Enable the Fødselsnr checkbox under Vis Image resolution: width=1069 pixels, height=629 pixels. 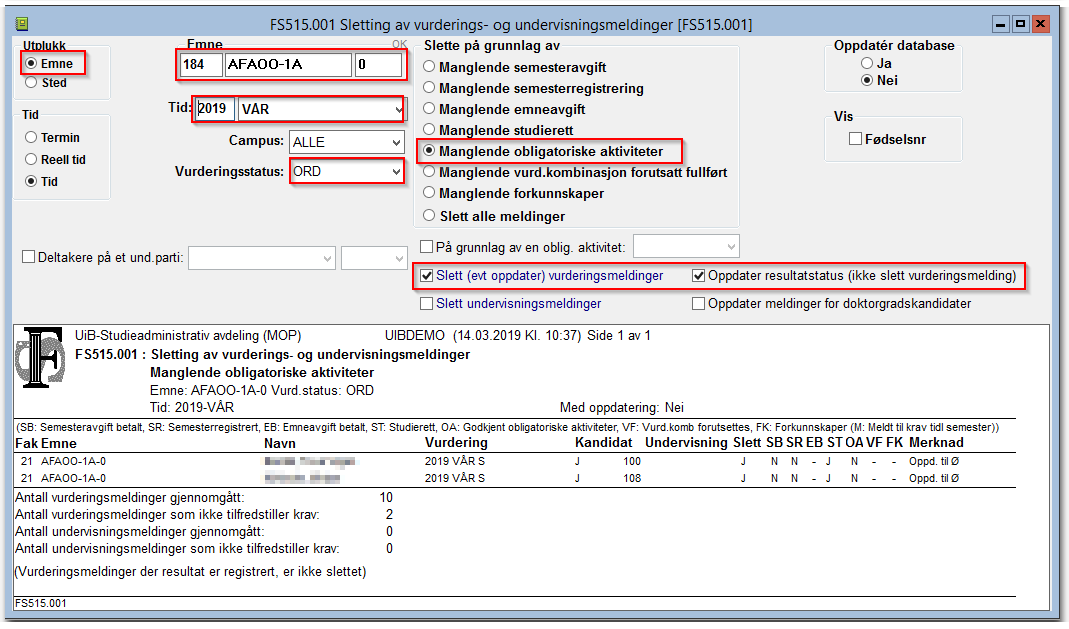click(855, 140)
